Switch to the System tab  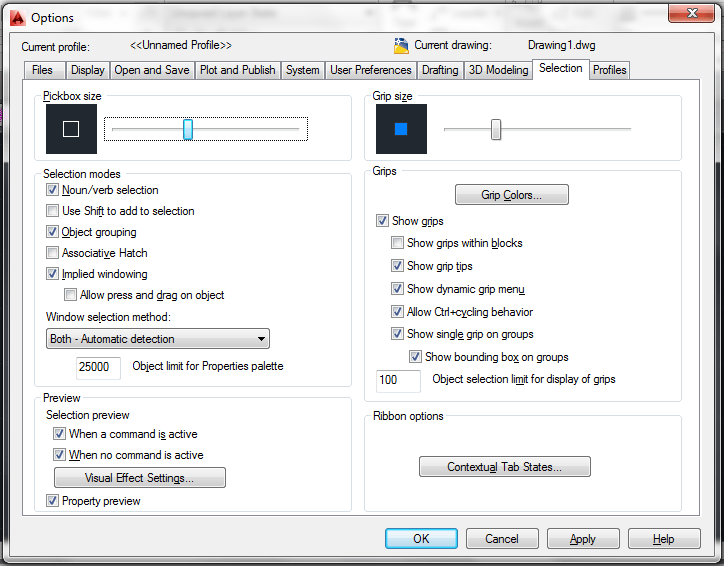tap(302, 70)
